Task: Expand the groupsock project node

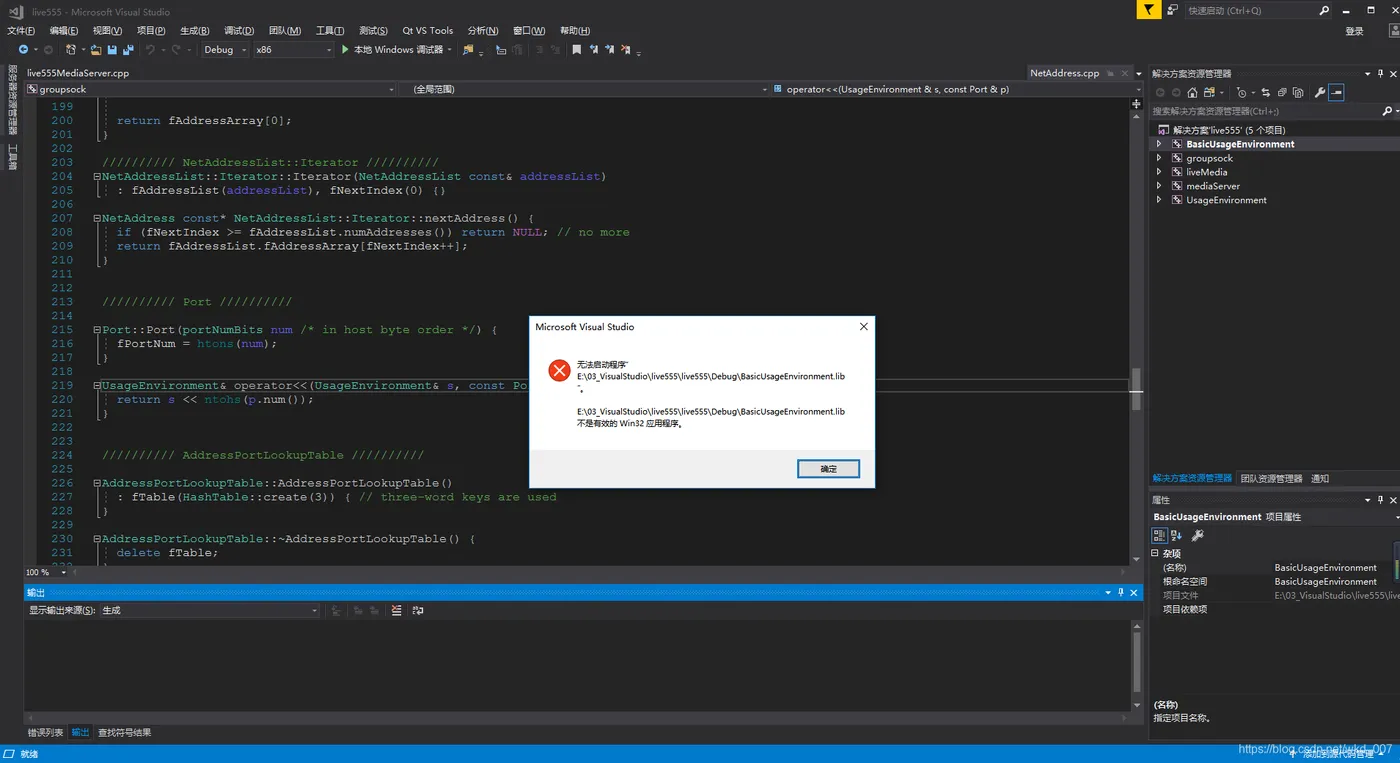Action: point(1159,158)
